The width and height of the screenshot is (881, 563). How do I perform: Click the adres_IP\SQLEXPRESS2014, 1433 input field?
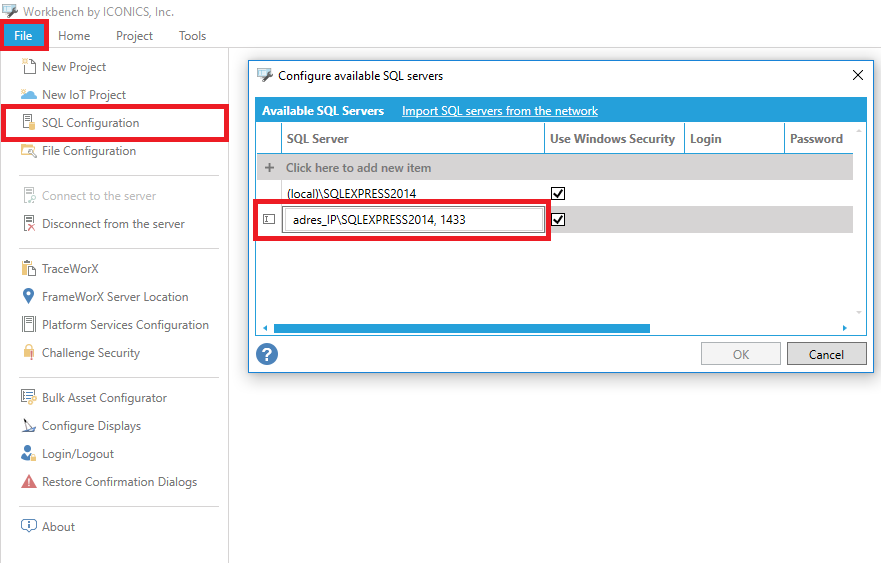(414, 219)
